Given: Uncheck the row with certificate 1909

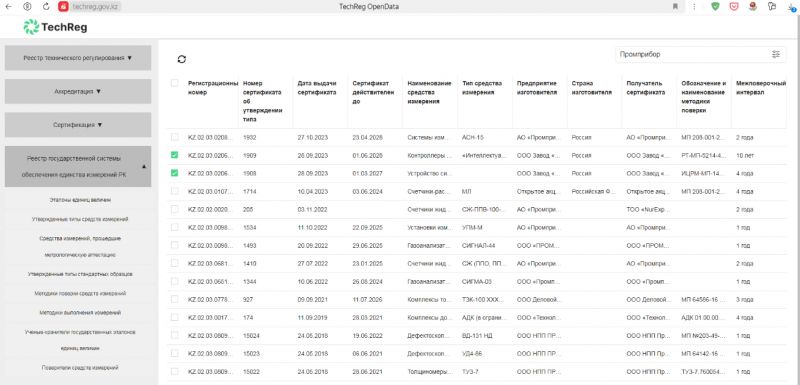Looking at the screenshot, I should click(x=175, y=155).
